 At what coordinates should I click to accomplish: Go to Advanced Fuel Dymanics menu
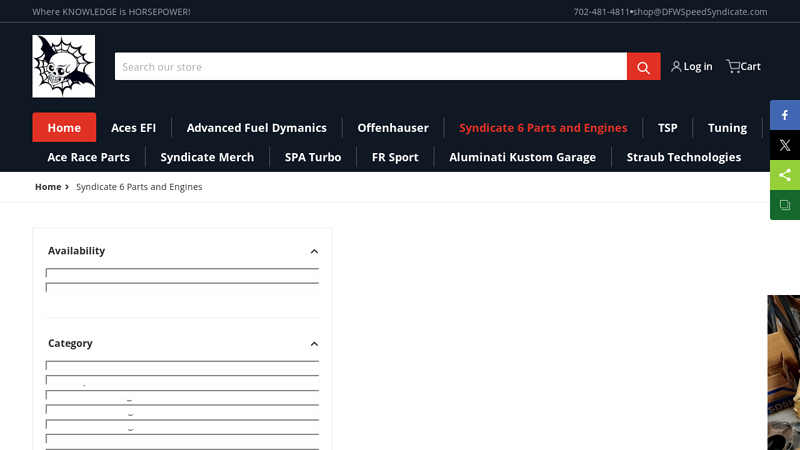[256, 127]
